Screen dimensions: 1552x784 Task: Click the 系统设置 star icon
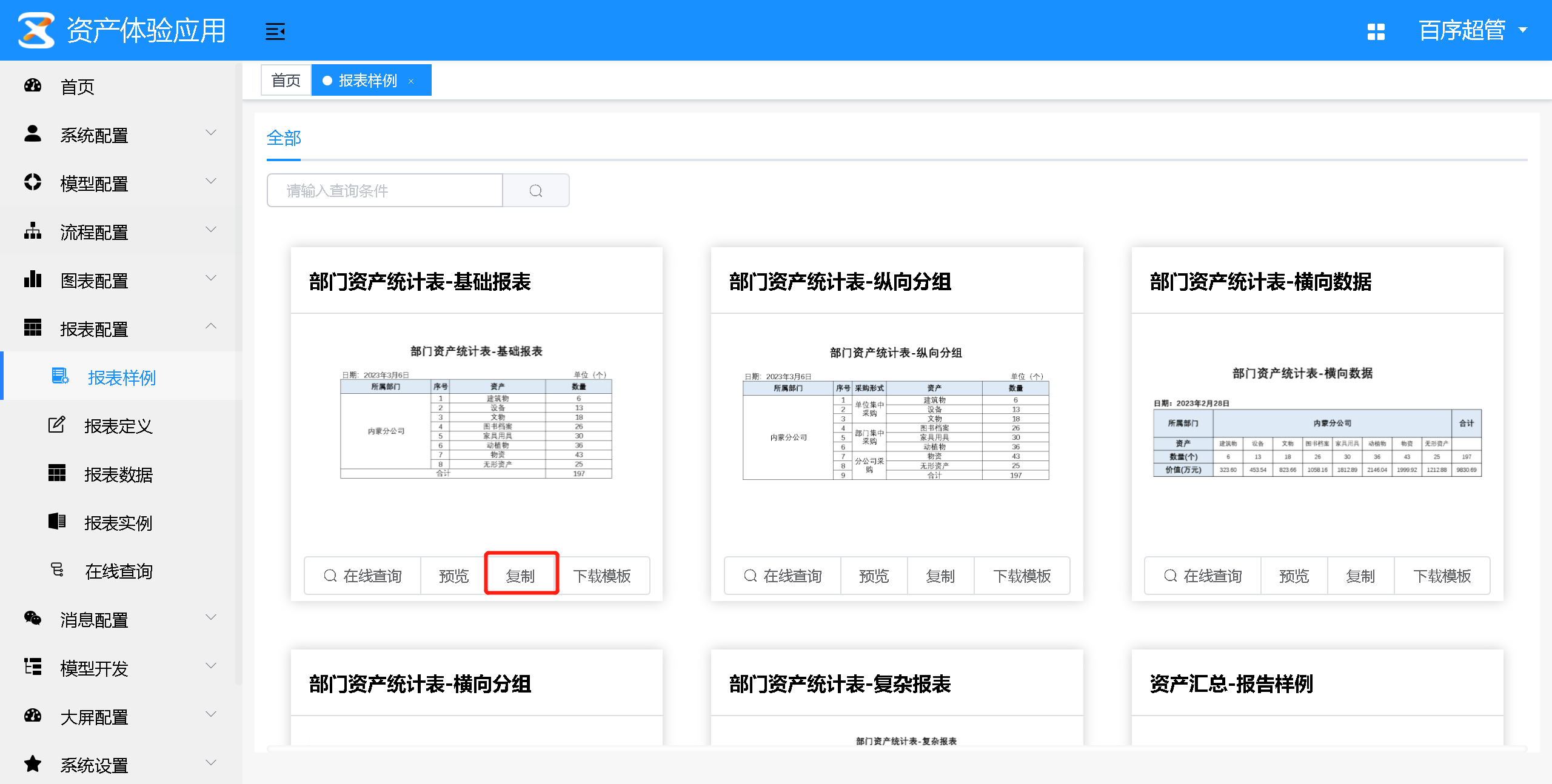(x=33, y=764)
